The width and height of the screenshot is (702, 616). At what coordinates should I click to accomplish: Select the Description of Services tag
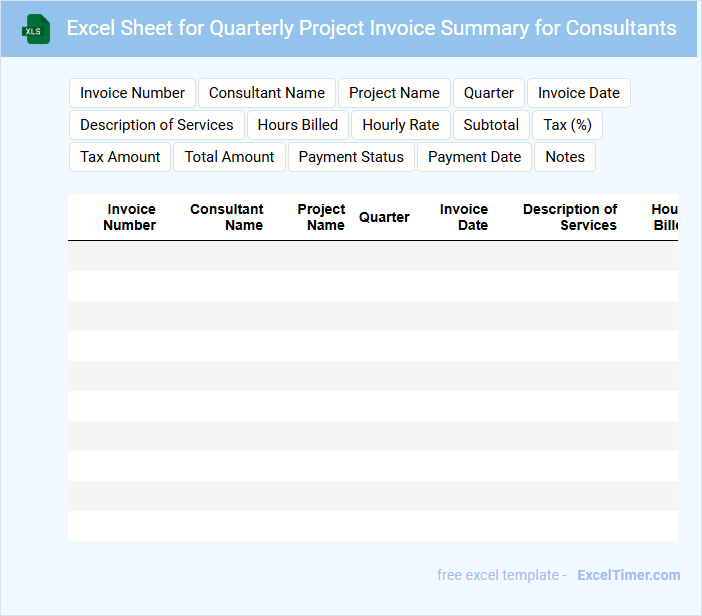[156, 125]
